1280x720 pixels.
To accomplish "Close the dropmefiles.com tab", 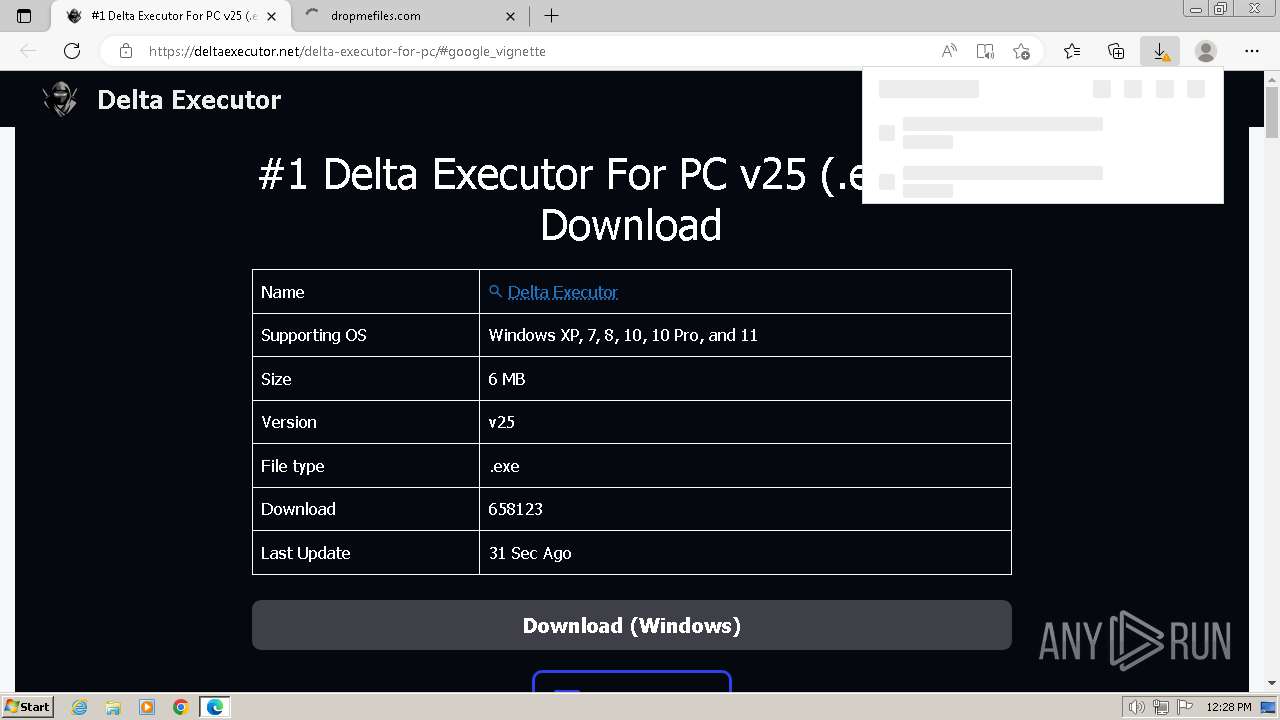I will pyautogui.click(x=511, y=16).
